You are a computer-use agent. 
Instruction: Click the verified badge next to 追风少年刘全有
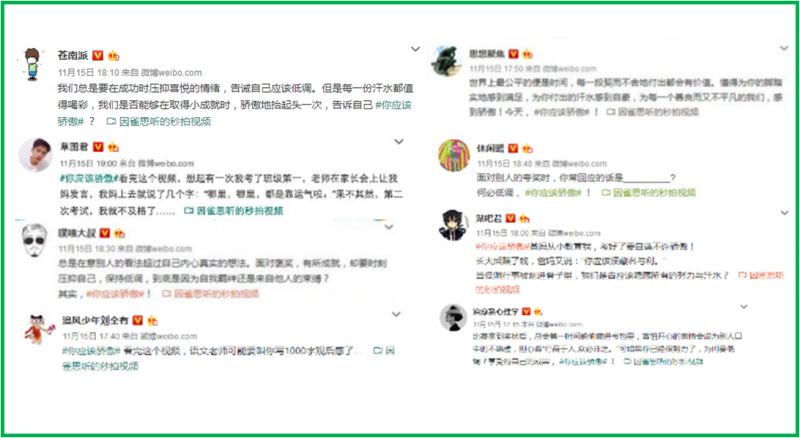[x=137, y=320]
